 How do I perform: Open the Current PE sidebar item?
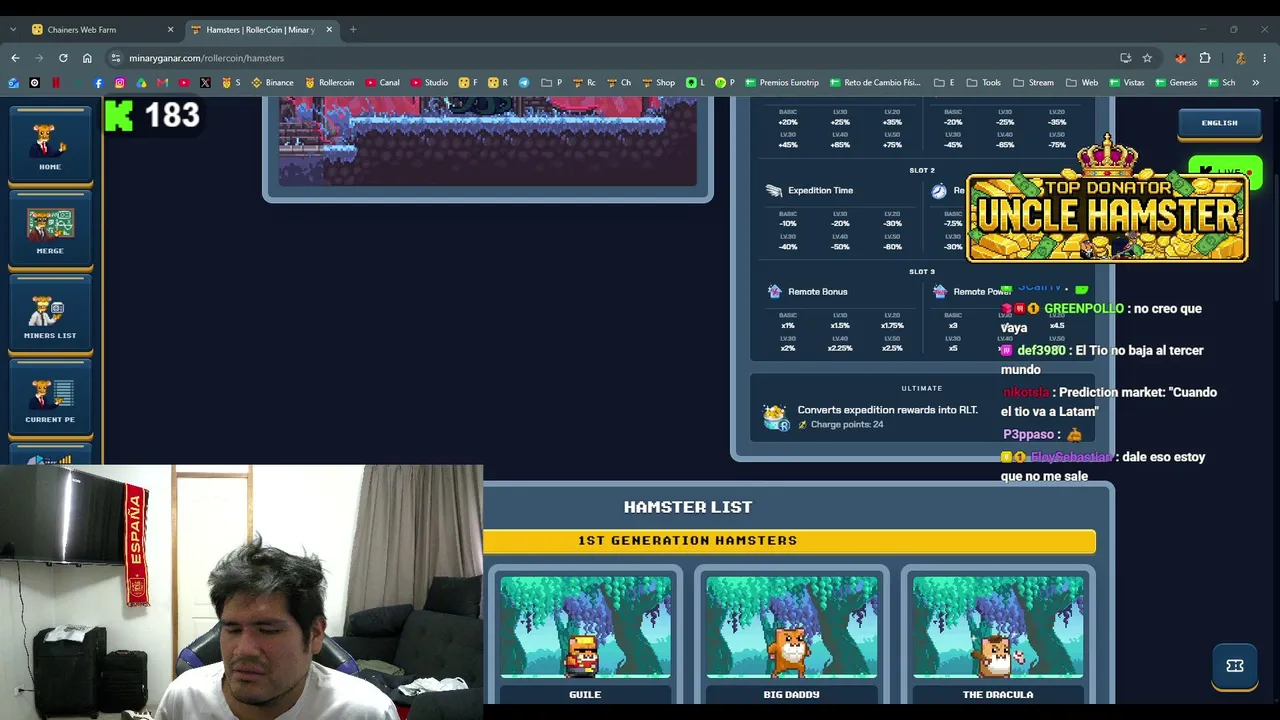click(x=50, y=399)
